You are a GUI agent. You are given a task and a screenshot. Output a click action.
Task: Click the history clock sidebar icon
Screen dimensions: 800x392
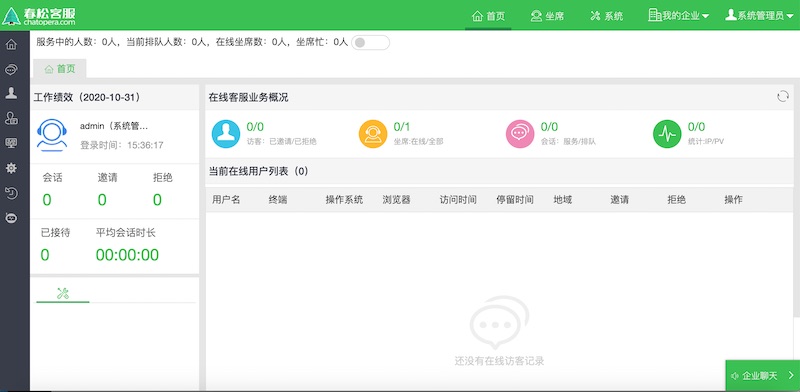[x=11, y=193]
